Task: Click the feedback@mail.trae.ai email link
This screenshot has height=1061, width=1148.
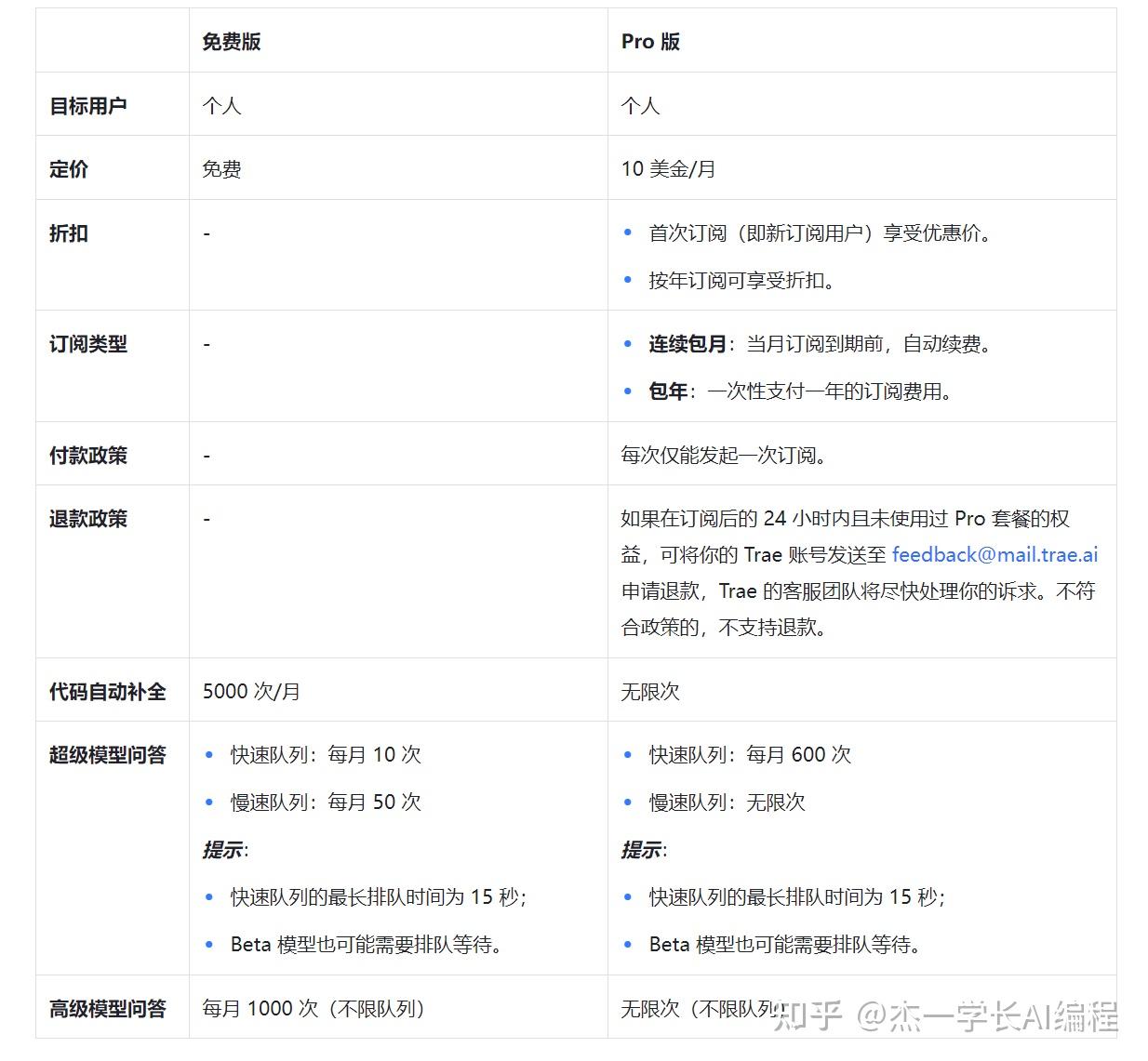Action: point(993,554)
